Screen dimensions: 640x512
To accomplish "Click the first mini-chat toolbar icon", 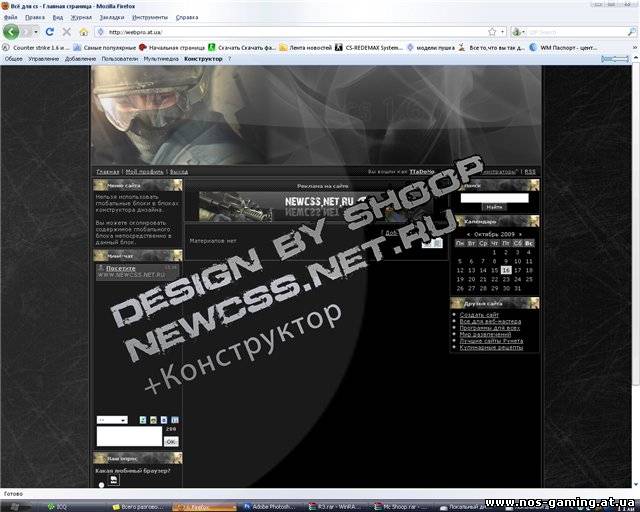I will point(143,420).
